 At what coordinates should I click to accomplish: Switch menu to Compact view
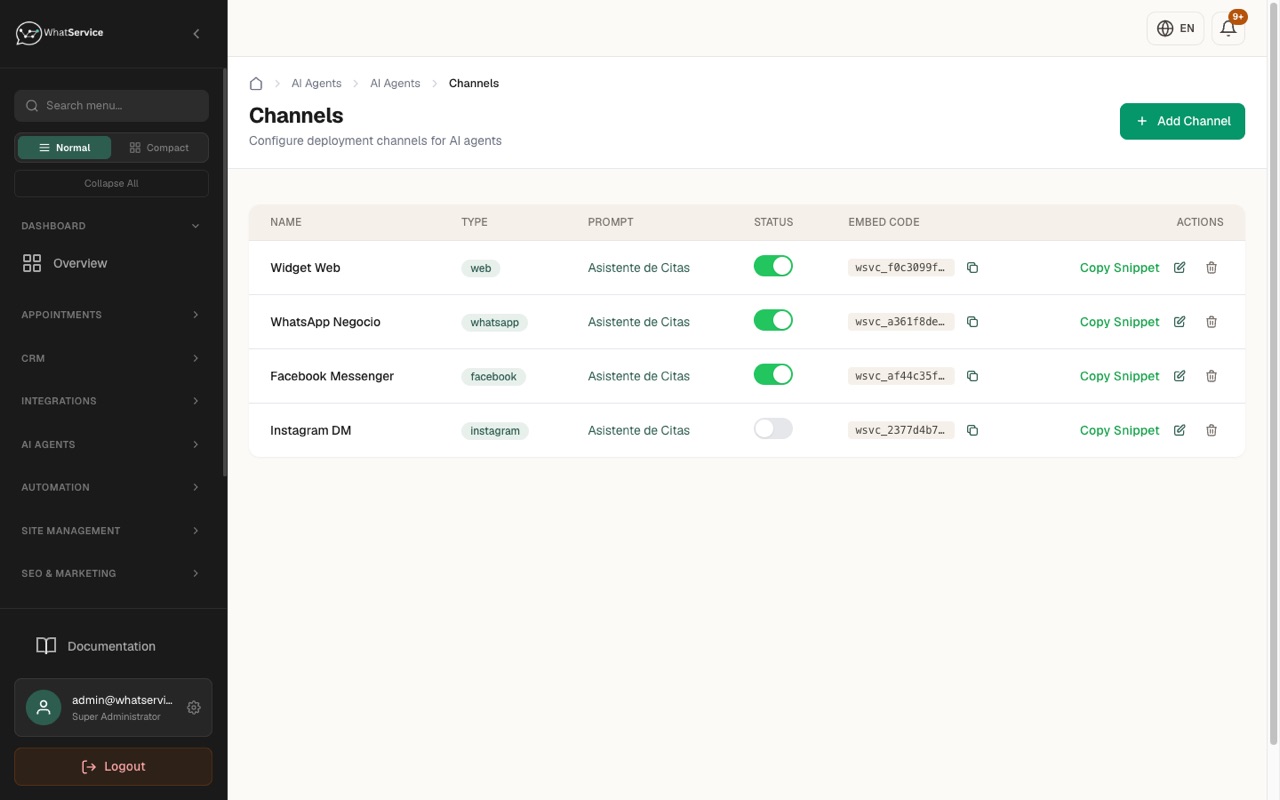[x=159, y=147]
